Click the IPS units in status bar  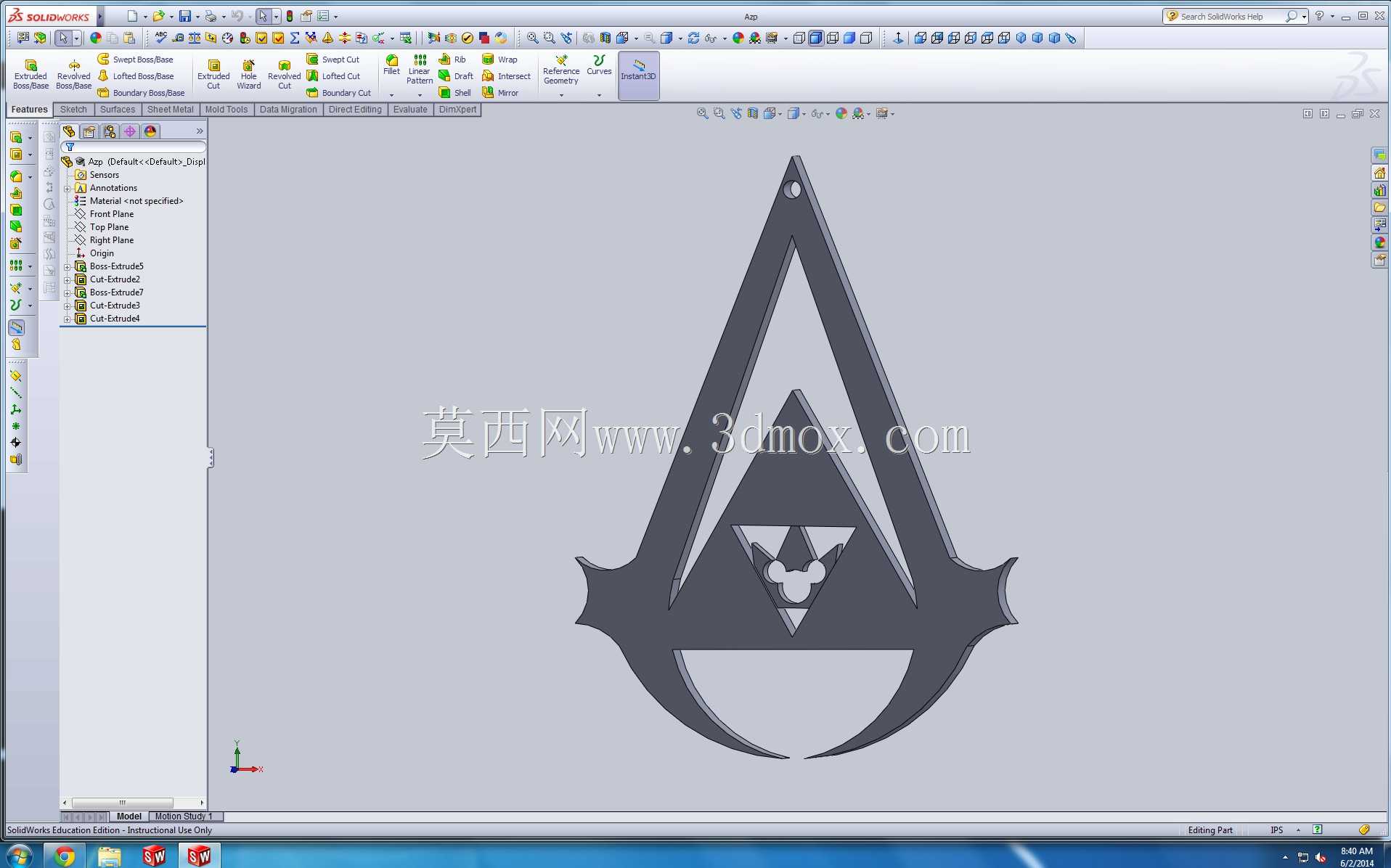tap(1276, 830)
